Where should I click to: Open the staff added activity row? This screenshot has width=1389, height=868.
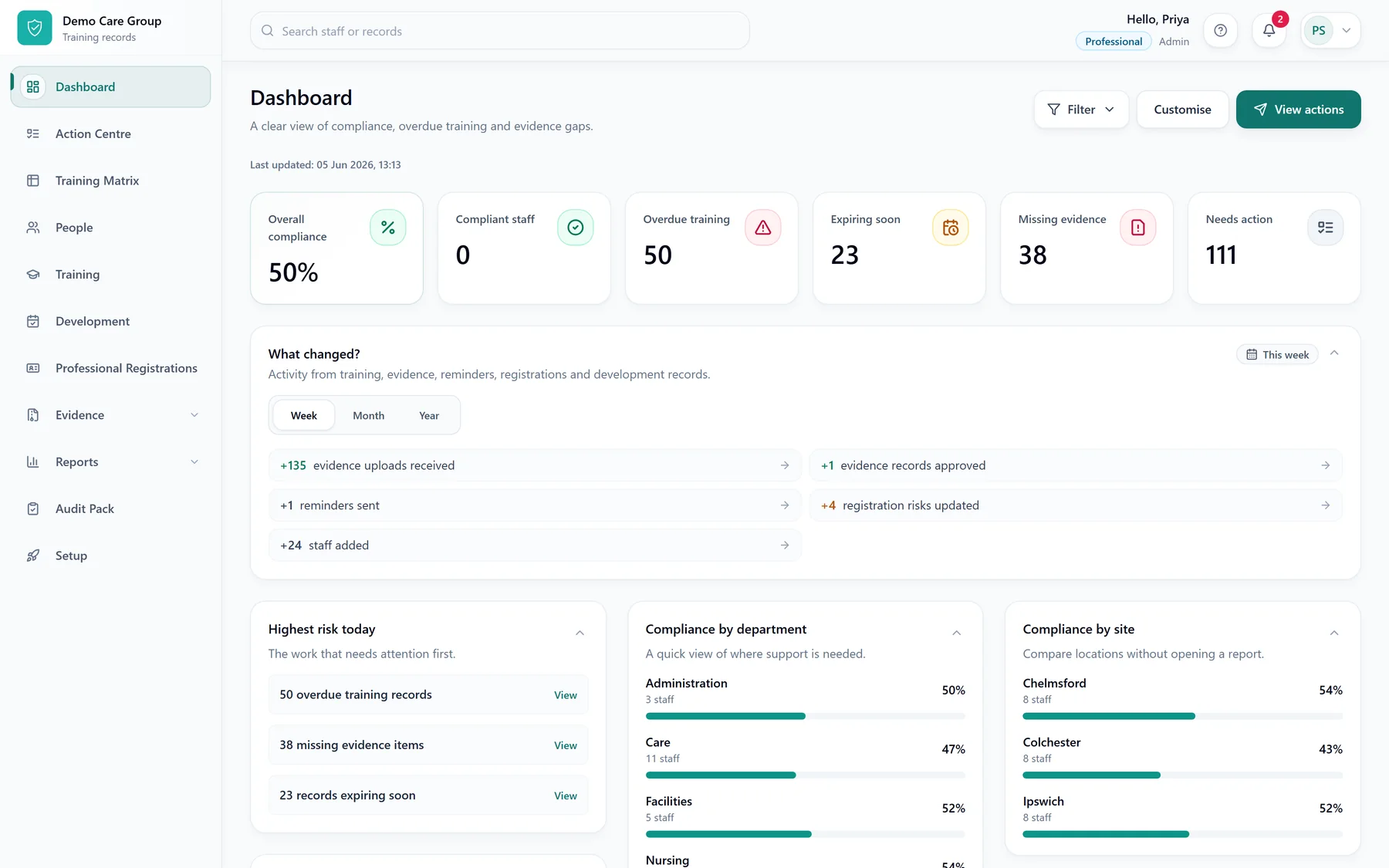pyautogui.click(x=535, y=545)
